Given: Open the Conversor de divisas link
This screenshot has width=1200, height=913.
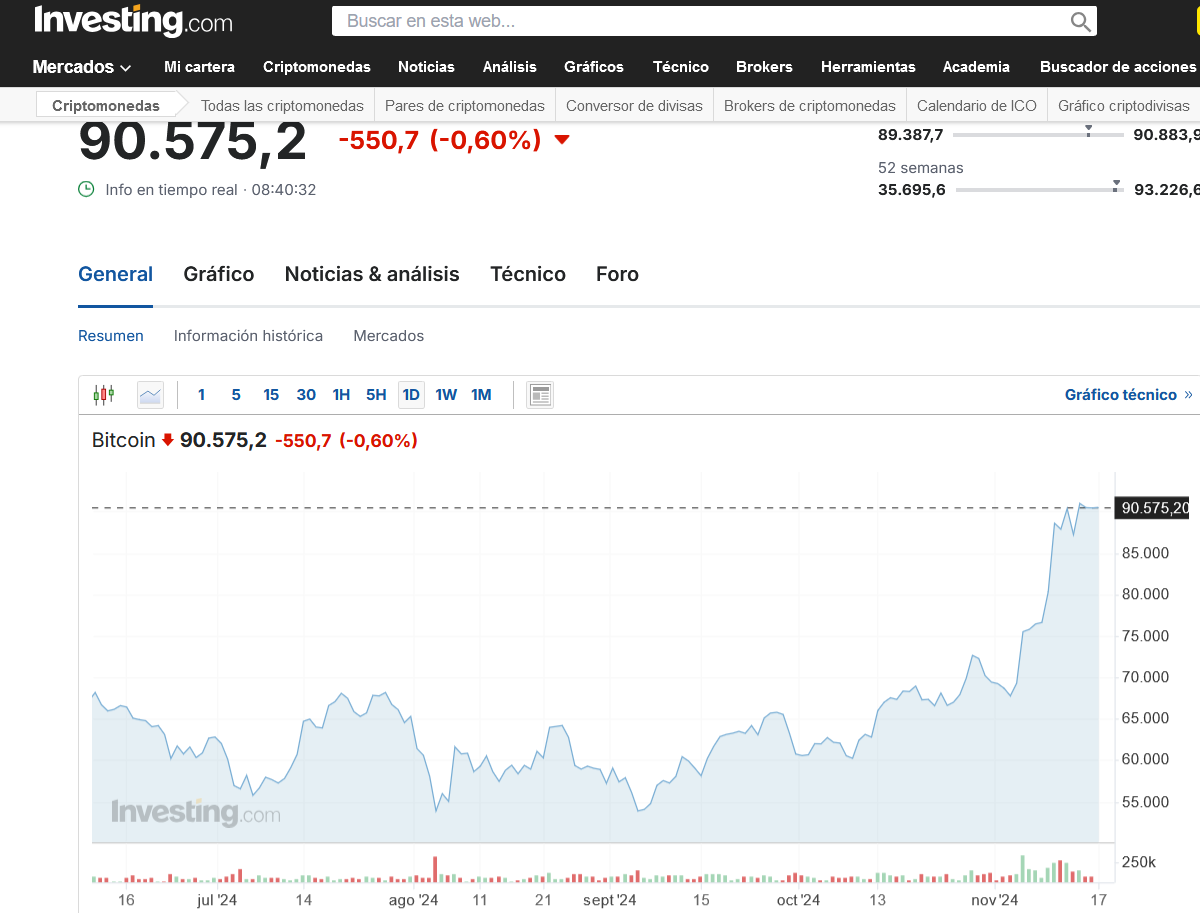Looking at the screenshot, I should (x=634, y=105).
